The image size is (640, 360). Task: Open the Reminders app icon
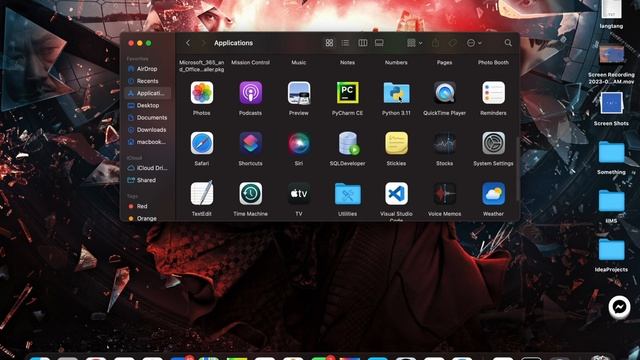tap(493, 93)
